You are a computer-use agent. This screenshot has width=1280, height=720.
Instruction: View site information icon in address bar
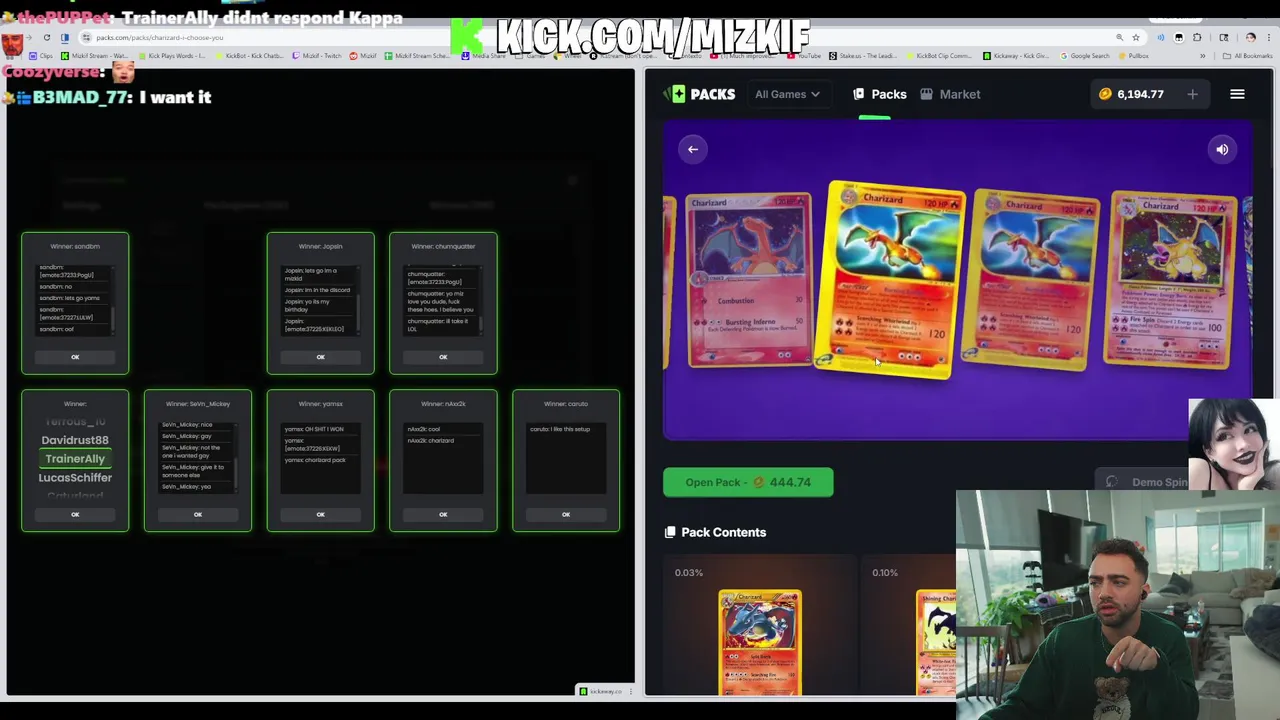(x=86, y=38)
